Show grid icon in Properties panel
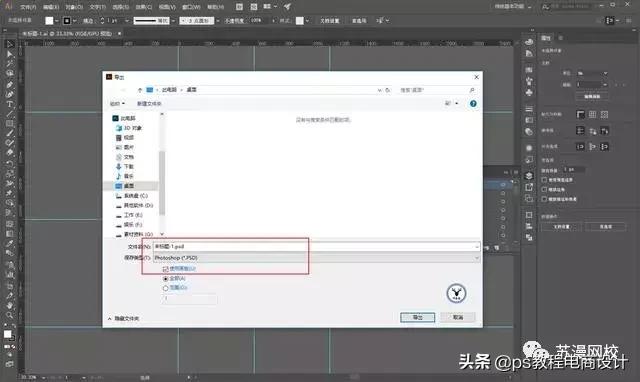The width and height of the screenshot is (640, 382). click(593, 115)
